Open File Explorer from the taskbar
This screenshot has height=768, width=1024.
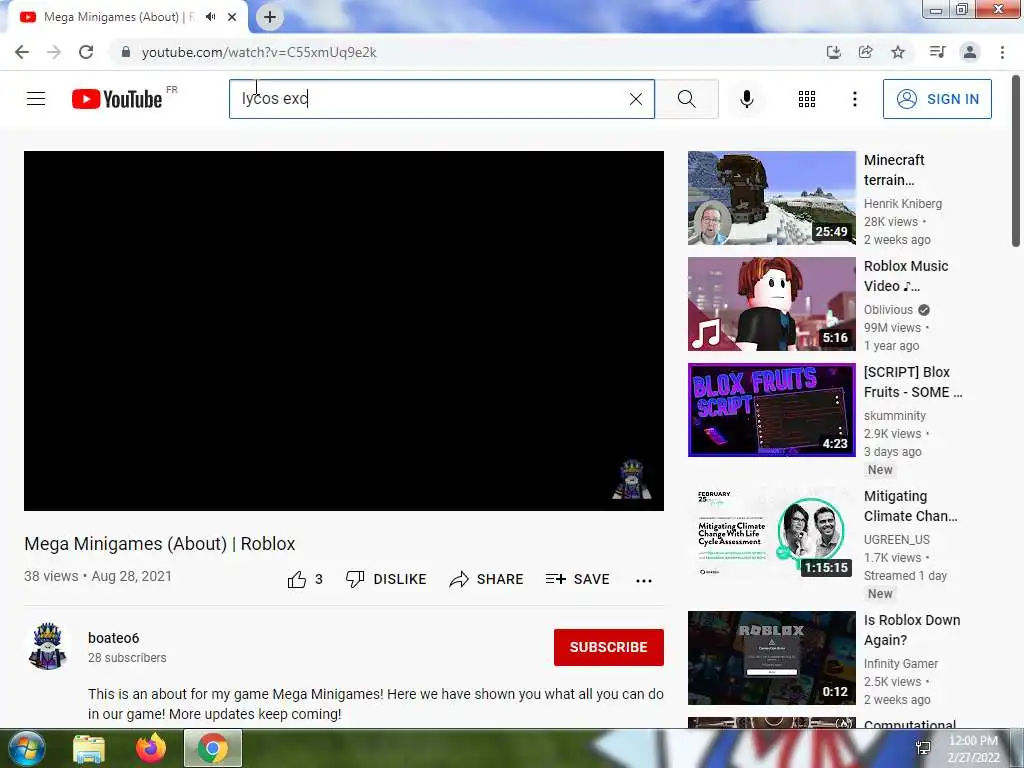(x=89, y=748)
